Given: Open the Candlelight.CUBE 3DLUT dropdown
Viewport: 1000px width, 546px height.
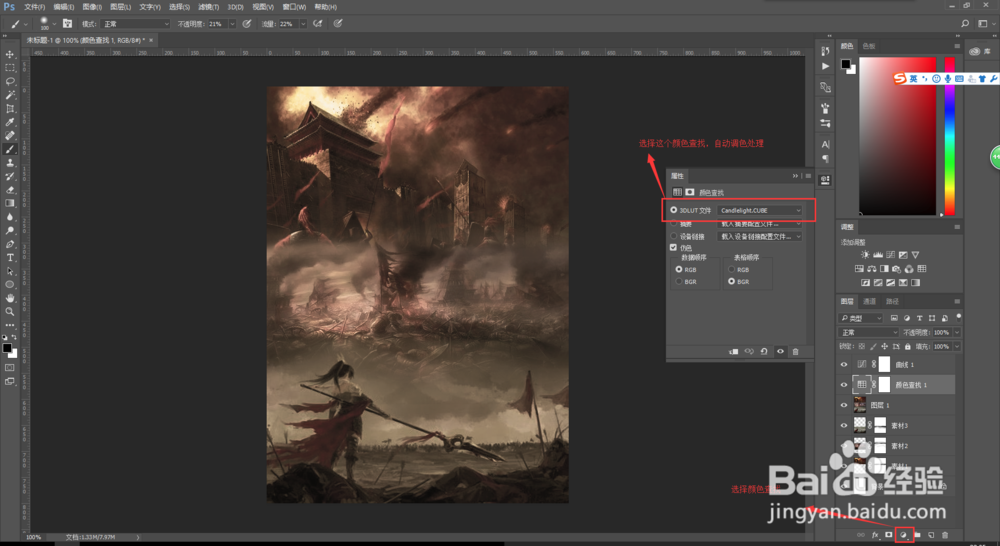Looking at the screenshot, I should (x=760, y=210).
